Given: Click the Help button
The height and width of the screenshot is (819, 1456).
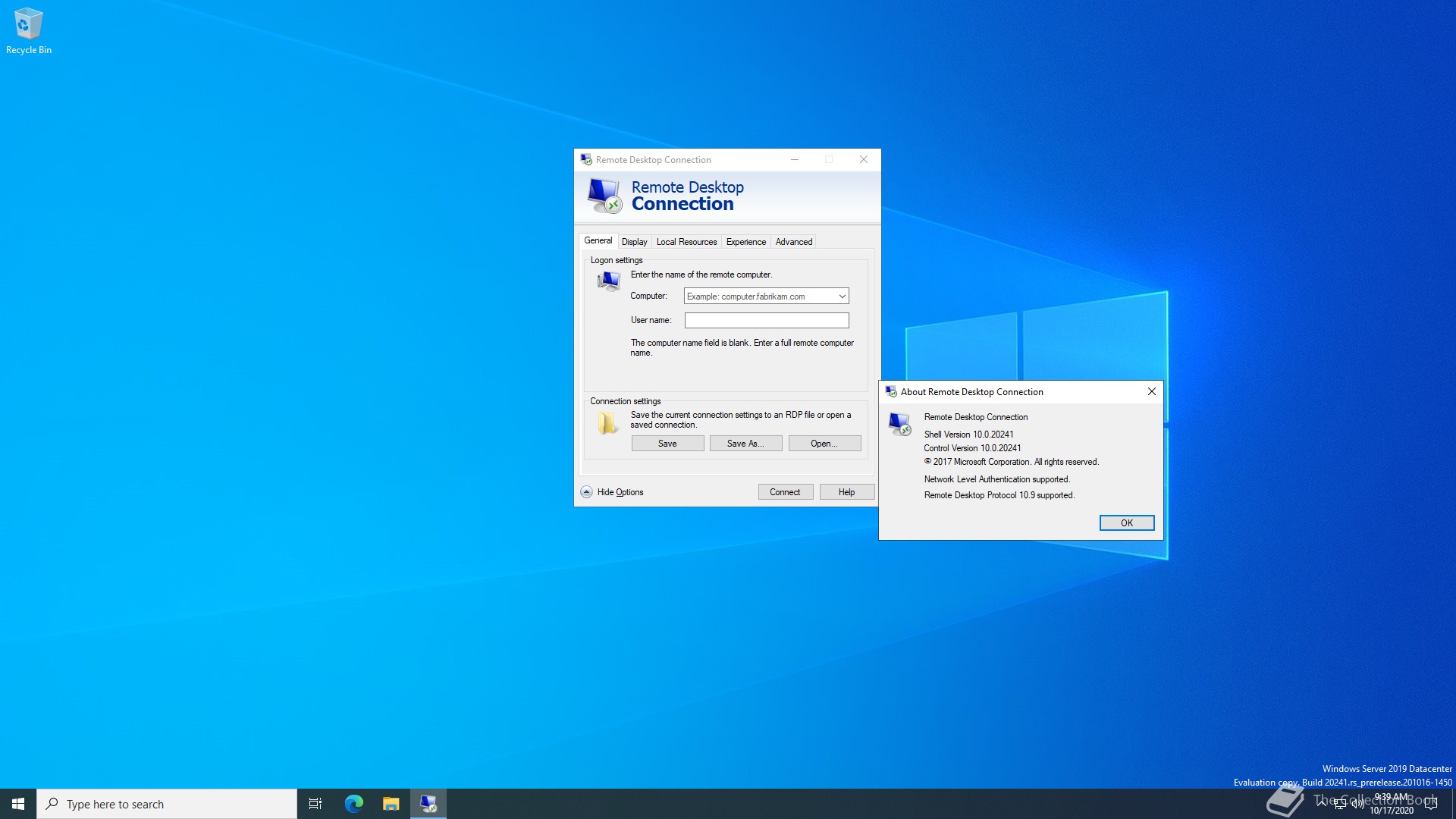Looking at the screenshot, I should click(x=846, y=492).
